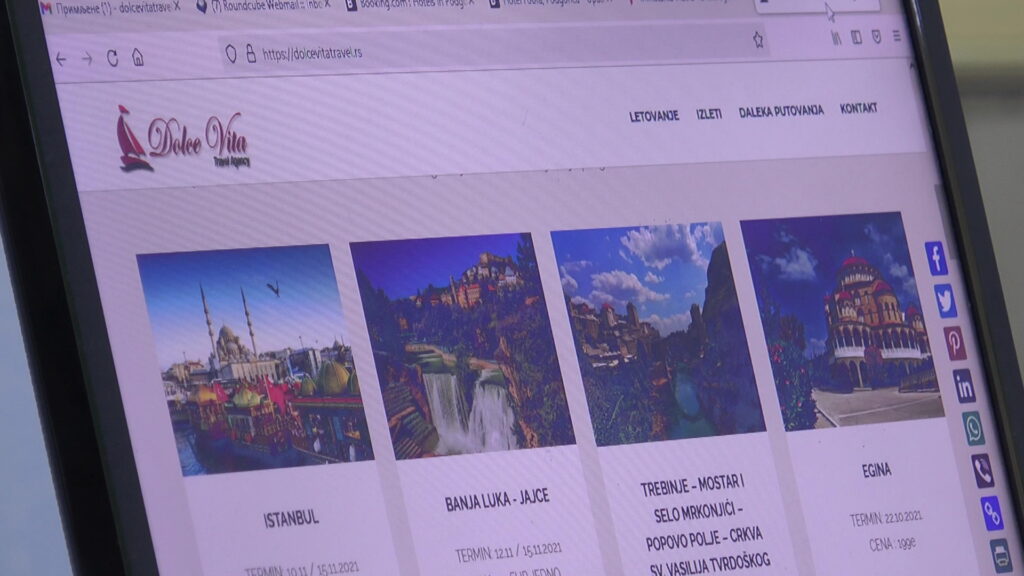Bookmark this page with the star icon
This screenshot has height=576, width=1024.
pyautogui.click(x=758, y=40)
